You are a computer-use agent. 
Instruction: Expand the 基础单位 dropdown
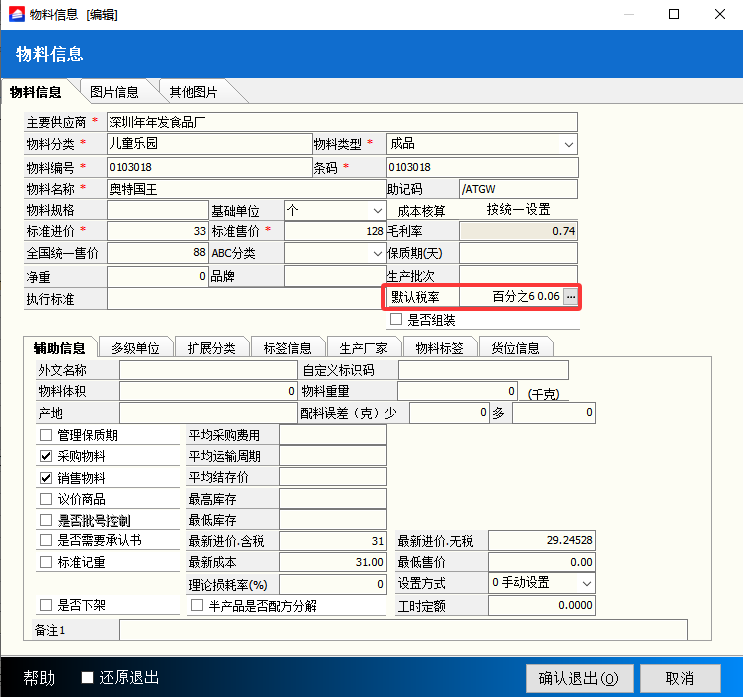[377, 210]
